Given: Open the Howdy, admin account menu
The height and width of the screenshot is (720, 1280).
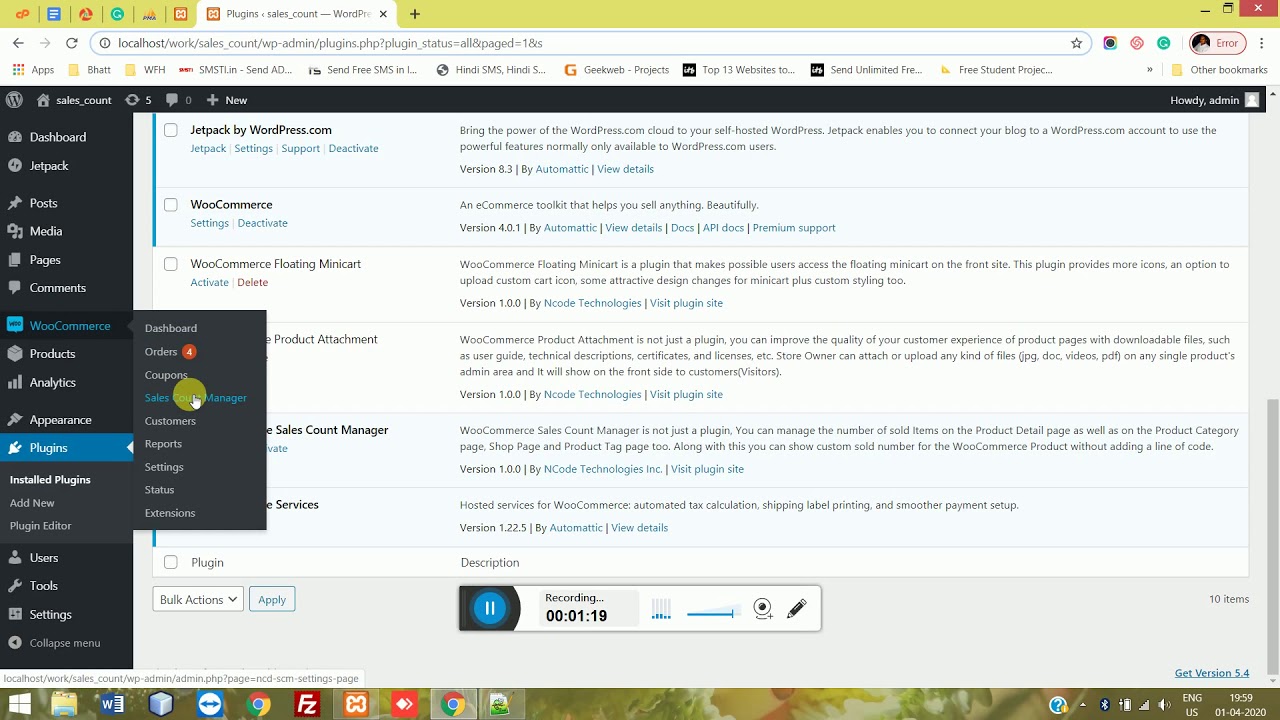Looking at the screenshot, I should [1214, 100].
